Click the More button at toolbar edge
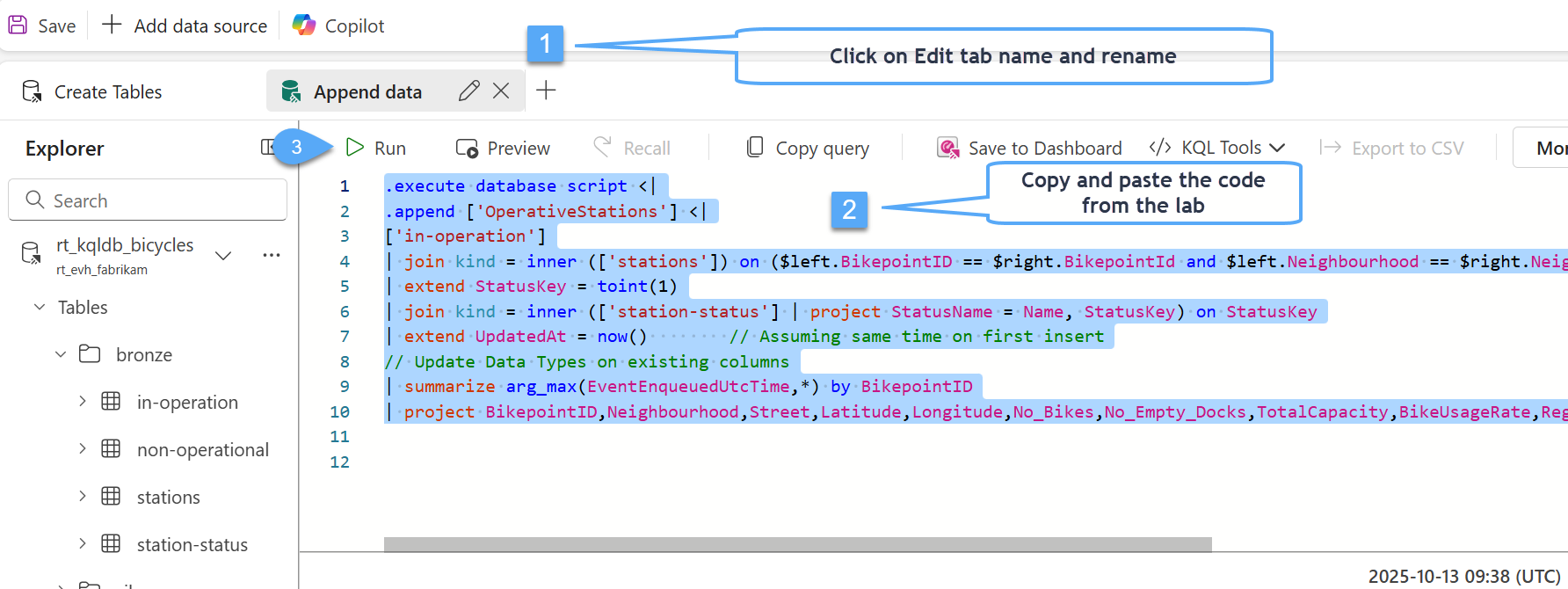Screen dimensions: 1568x589 click(x=1541, y=148)
